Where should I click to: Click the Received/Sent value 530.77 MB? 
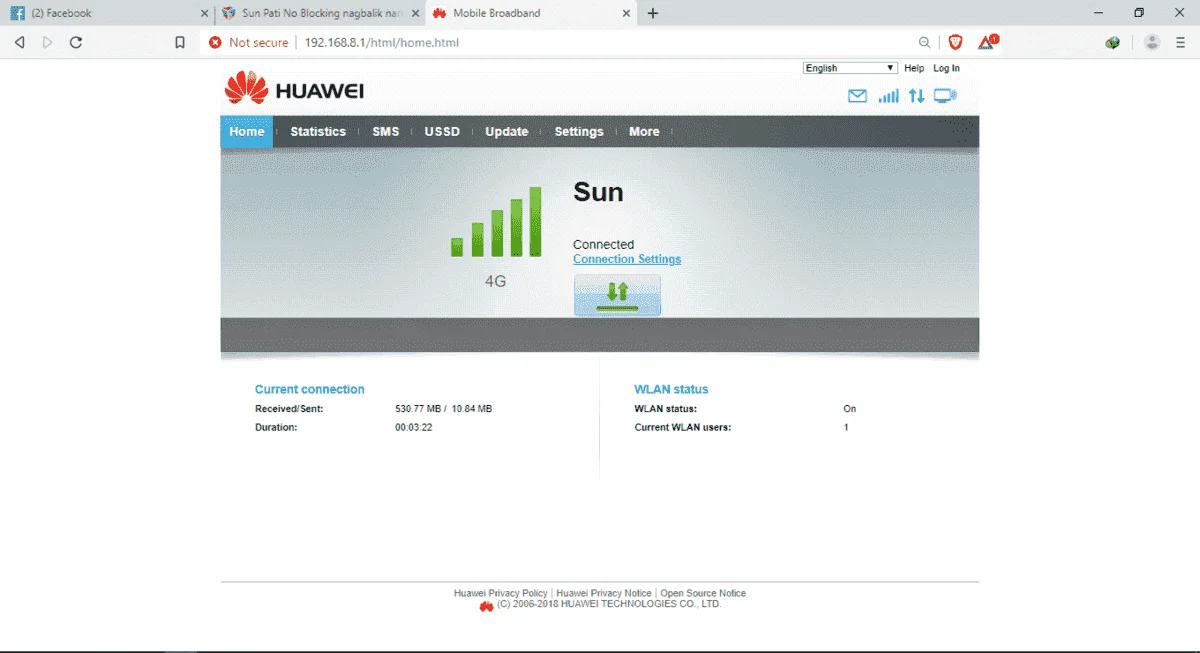coord(418,409)
